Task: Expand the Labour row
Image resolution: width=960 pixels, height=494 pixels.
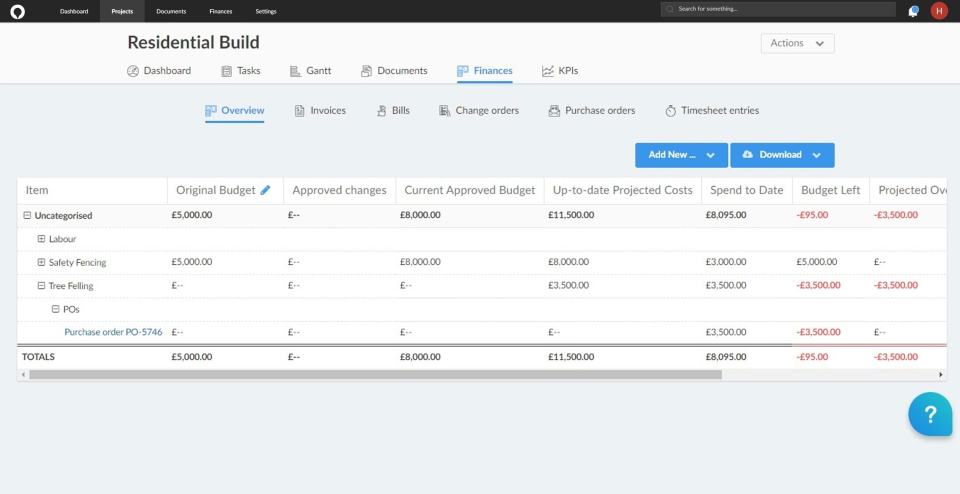Action: pos(42,239)
